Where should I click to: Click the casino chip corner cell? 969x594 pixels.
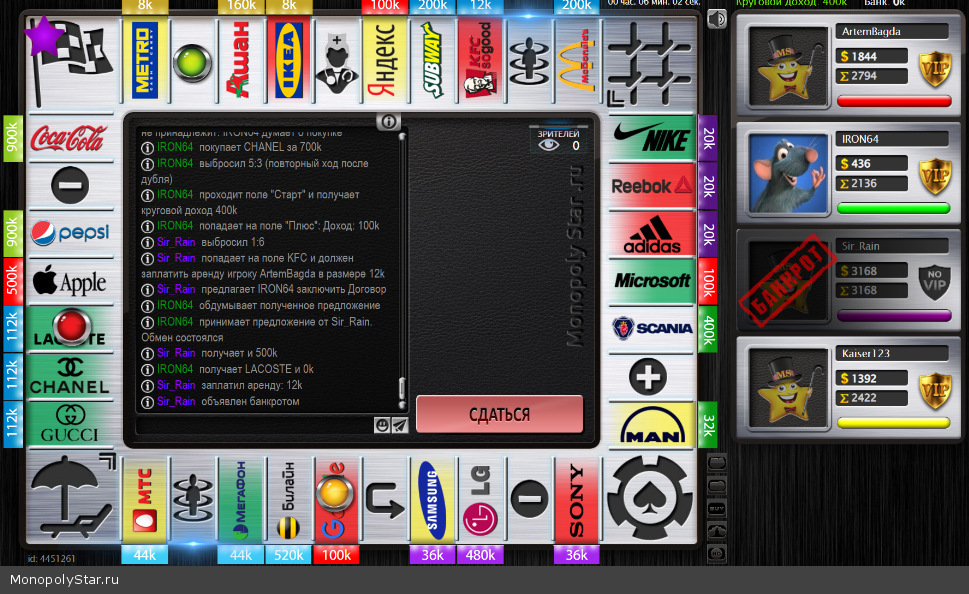coord(650,498)
